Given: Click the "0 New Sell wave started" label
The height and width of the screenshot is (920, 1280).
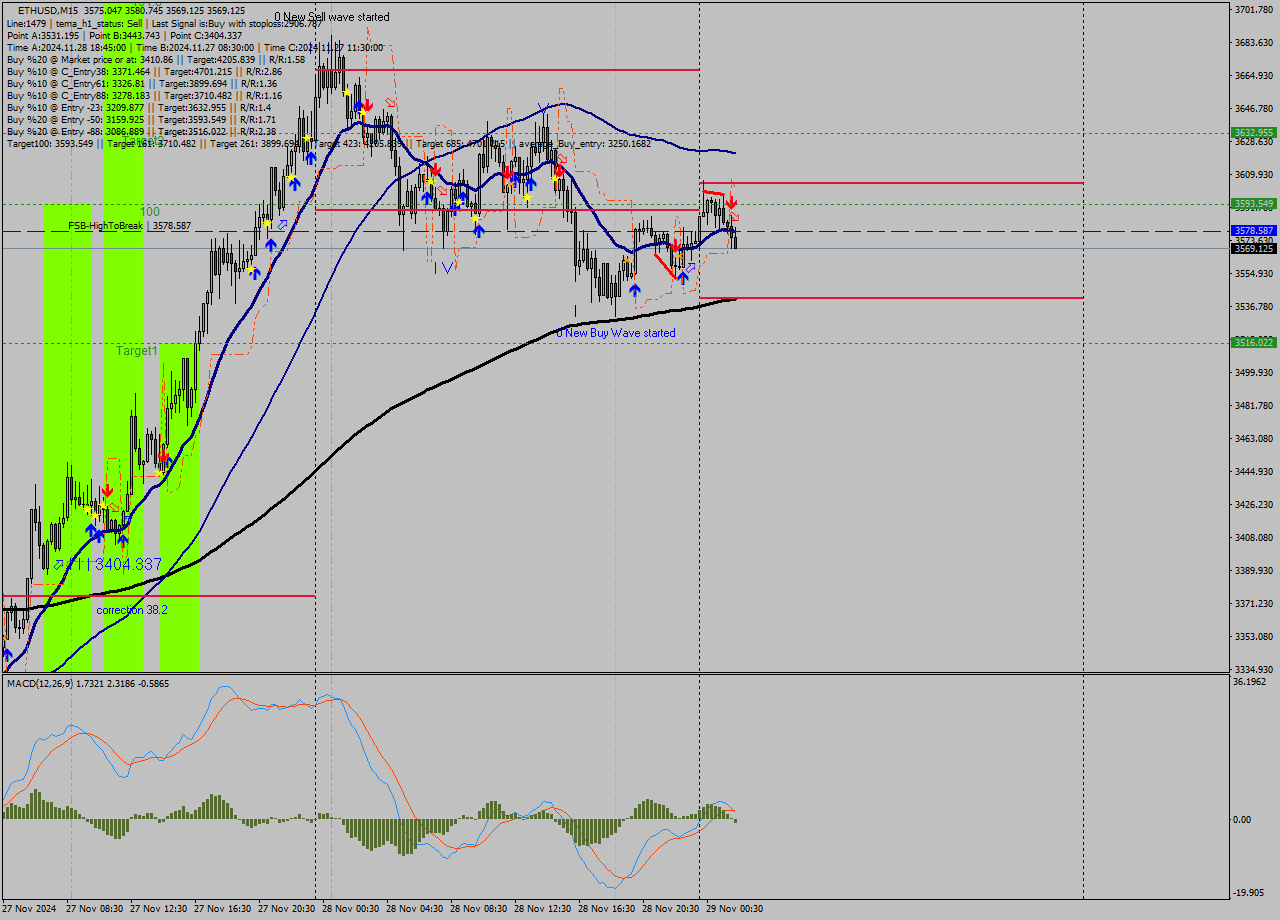Looking at the screenshot, I should (330, 17).
